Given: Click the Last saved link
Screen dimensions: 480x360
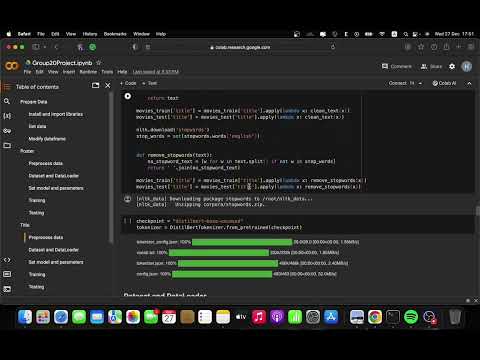Looking at the screenshot, I should (156, 72).
